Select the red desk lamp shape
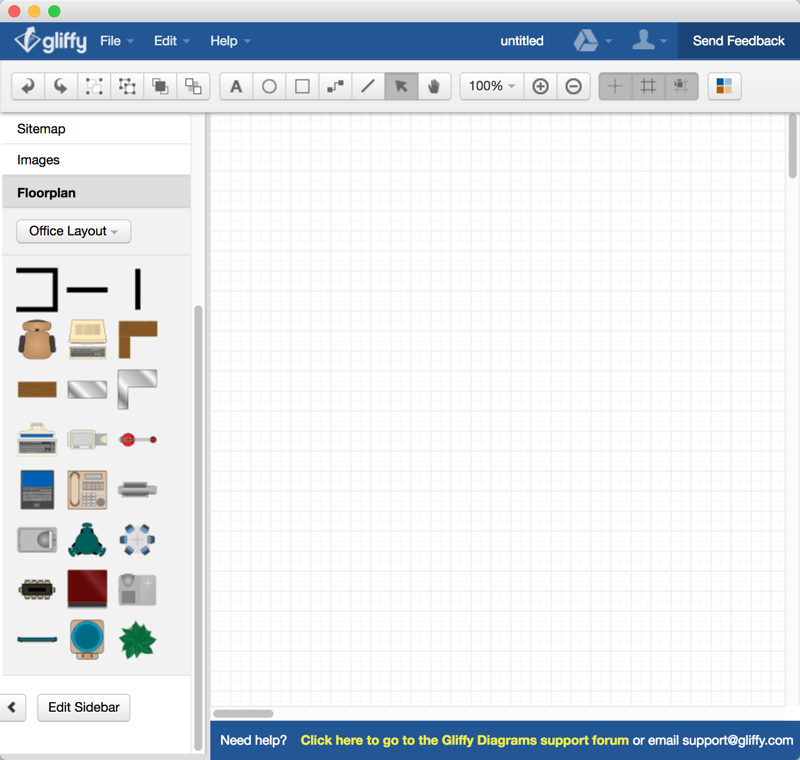The width and height of the screenshot is (800, 760). point(138,439)
